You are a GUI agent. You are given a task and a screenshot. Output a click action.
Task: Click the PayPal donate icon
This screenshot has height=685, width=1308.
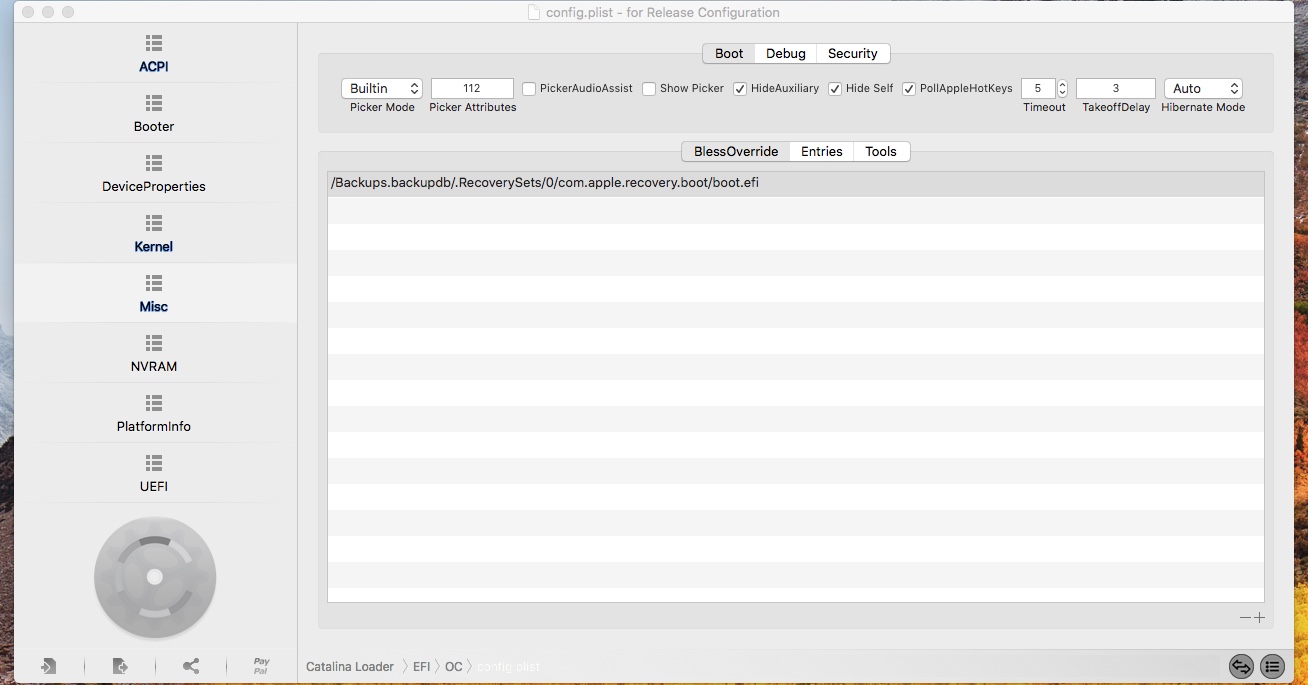tap(261, 666)
